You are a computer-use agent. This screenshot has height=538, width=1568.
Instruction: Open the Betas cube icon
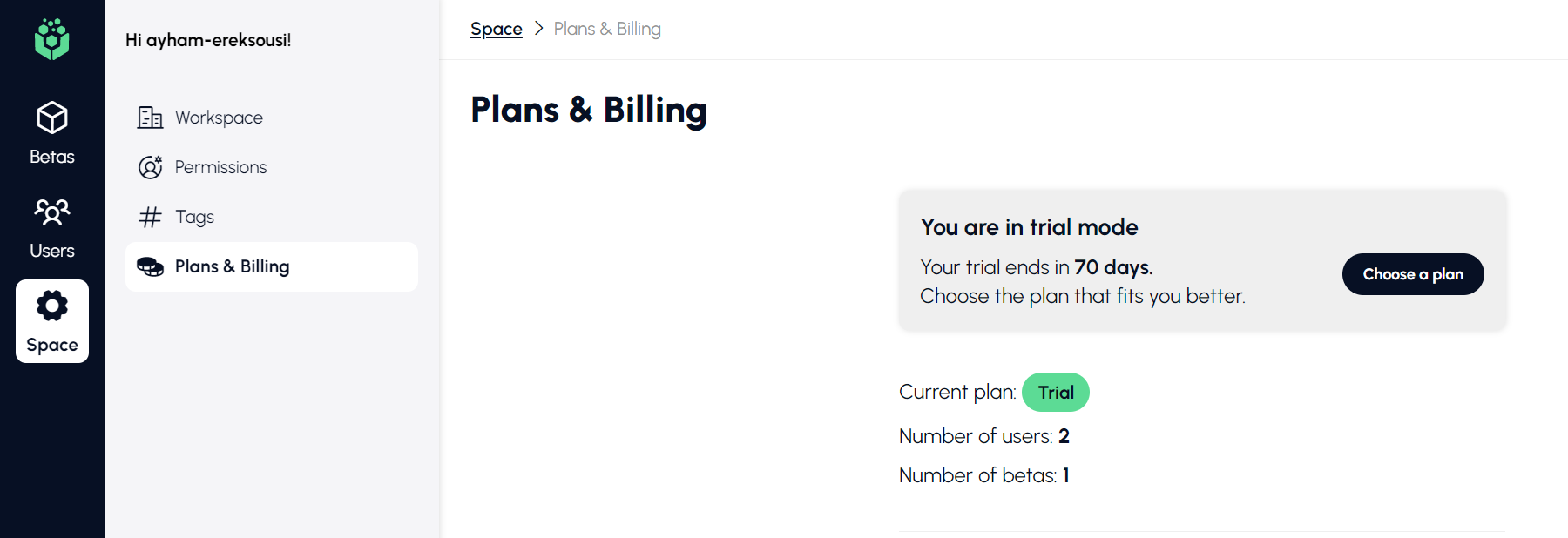point(52,118)
